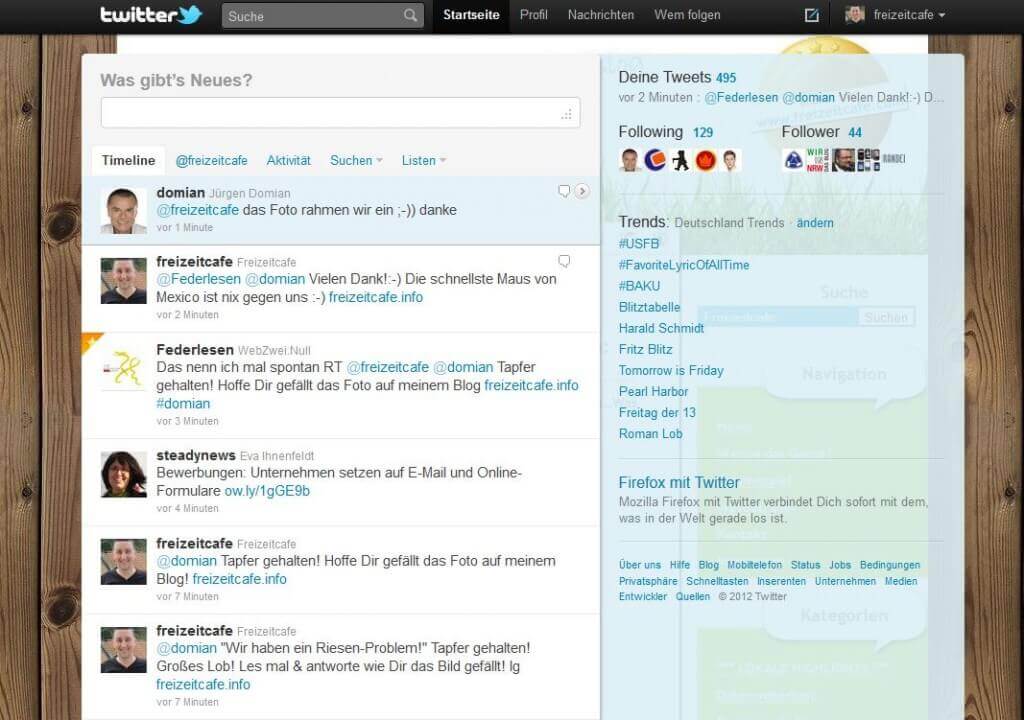This screenshot has height=720, width=1024.
Task: Click the bearded man avatar under Follower
Action: coord(843,159)
